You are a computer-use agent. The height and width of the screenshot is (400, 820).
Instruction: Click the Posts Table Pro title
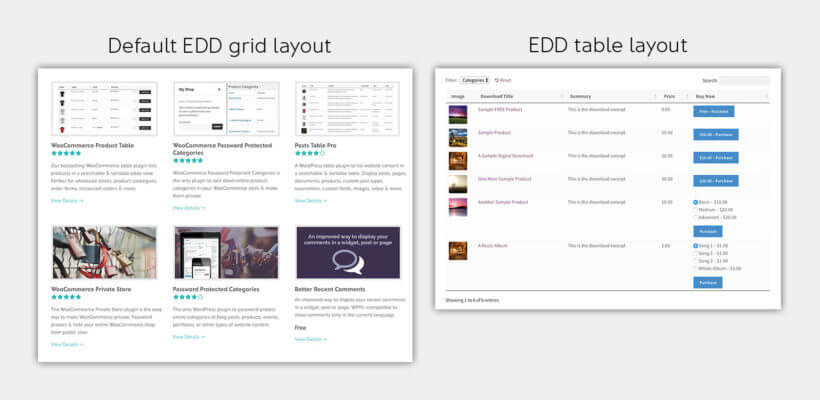[x=315, y=145]
